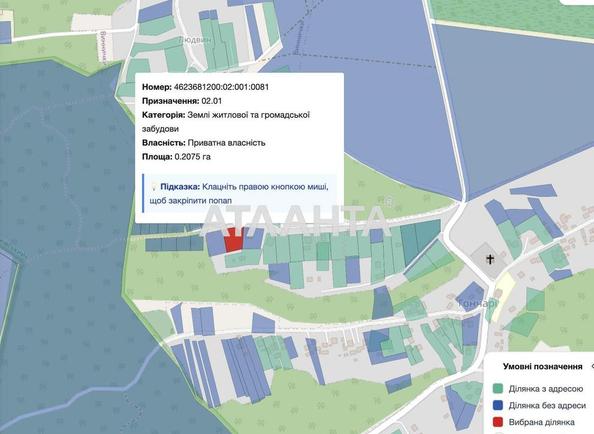Click the red 'Вибрана ділянка' legend swatch
The width and height of the screenshot is (594, 434).
(498, 422)
